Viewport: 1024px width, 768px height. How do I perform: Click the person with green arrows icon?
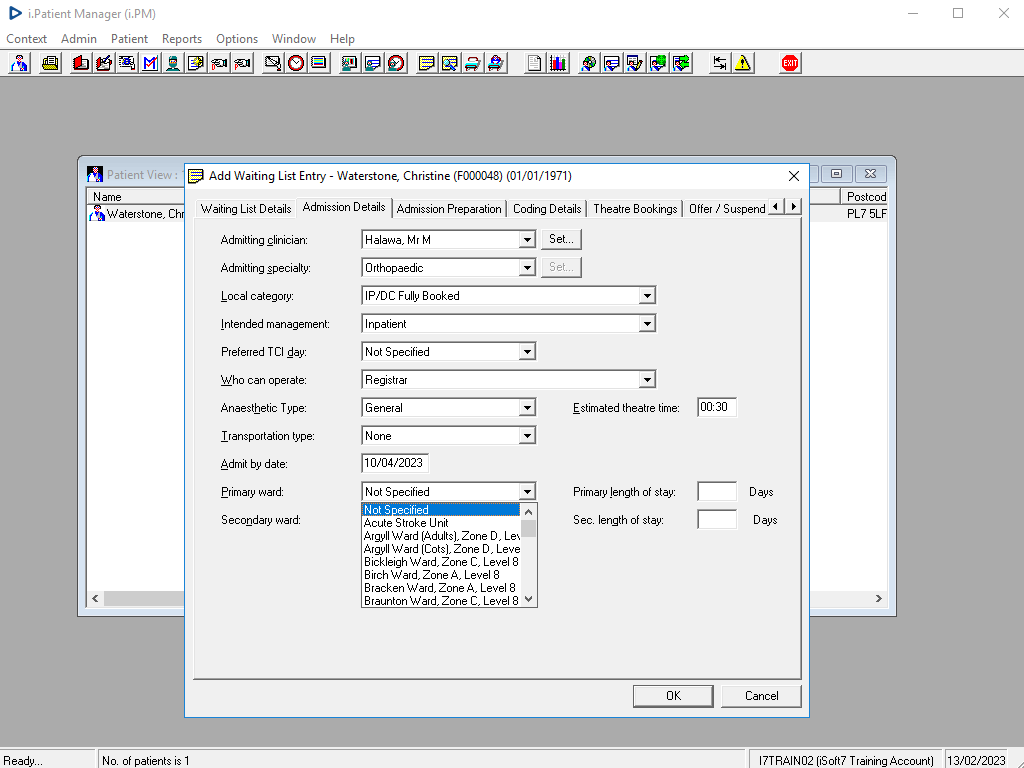(681, 63)
